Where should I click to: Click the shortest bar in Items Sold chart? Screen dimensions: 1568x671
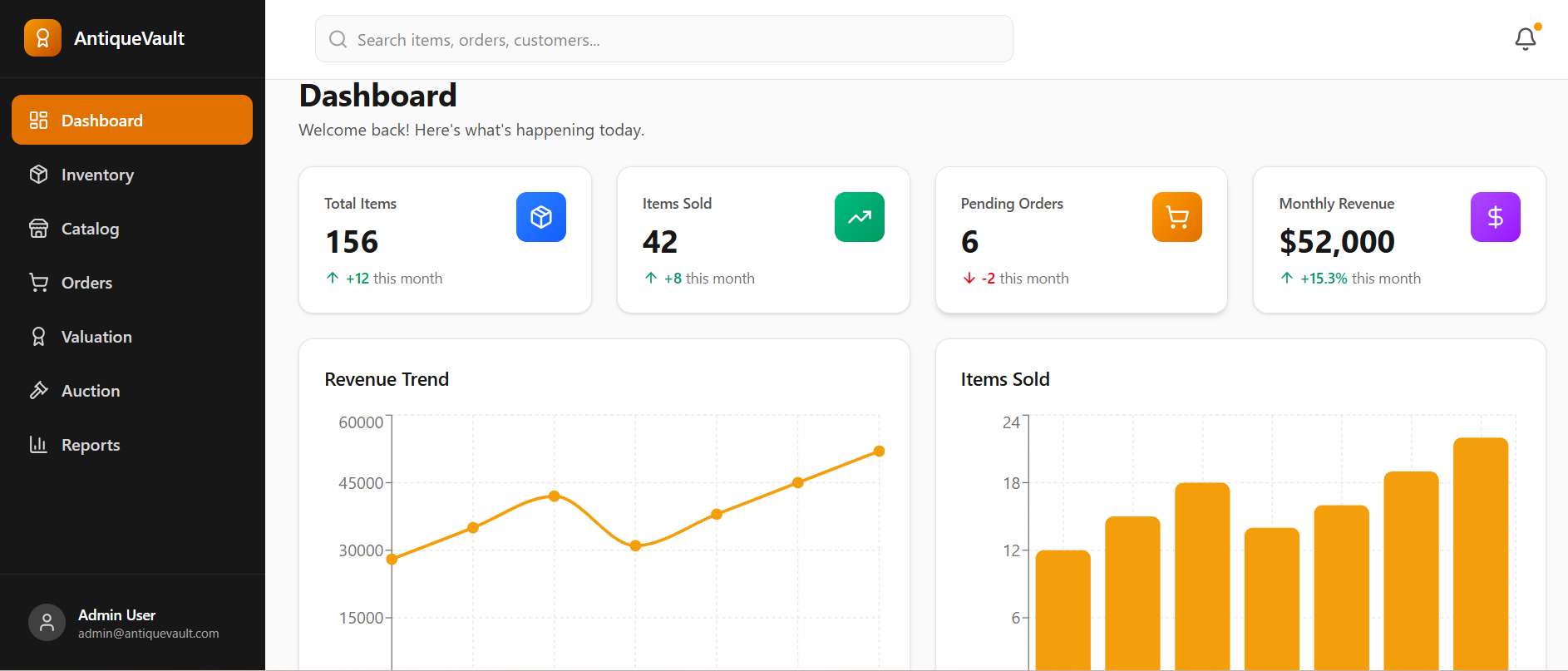1063,609
